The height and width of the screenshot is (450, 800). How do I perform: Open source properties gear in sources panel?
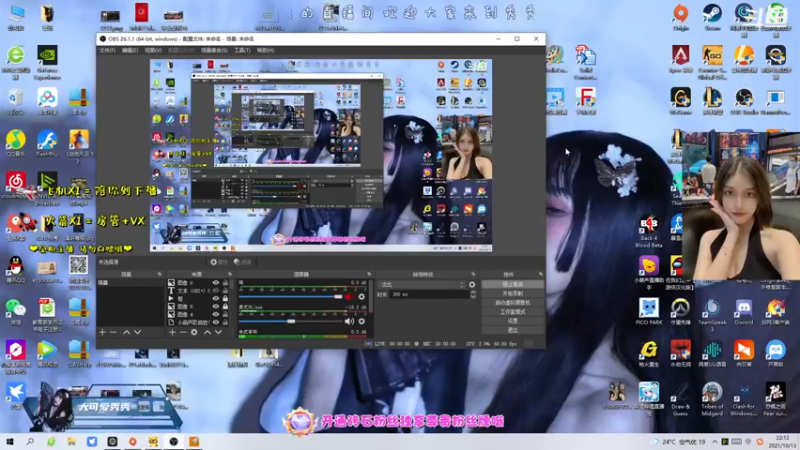tap(195, 332)
